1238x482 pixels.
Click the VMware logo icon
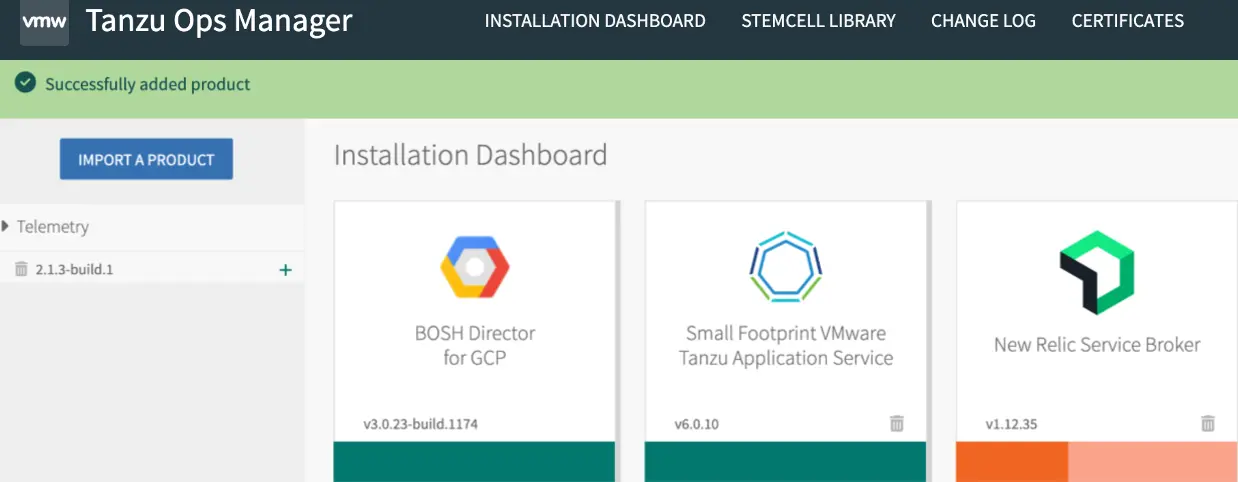click(44, 22)
